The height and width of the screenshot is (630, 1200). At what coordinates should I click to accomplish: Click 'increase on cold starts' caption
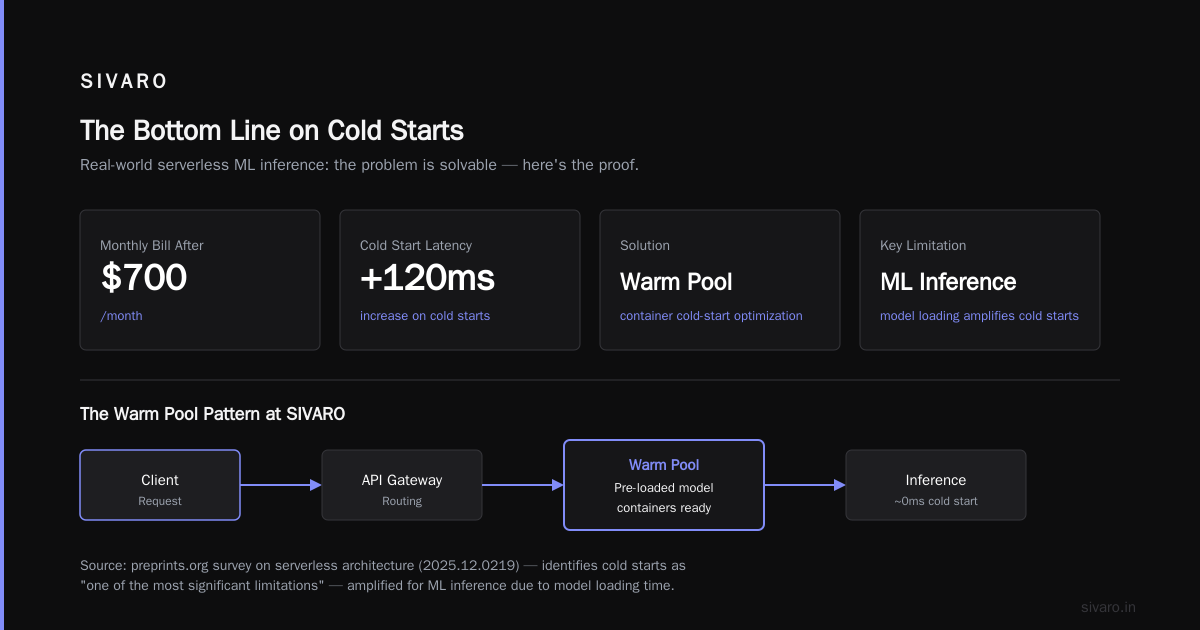coord(425,316)
